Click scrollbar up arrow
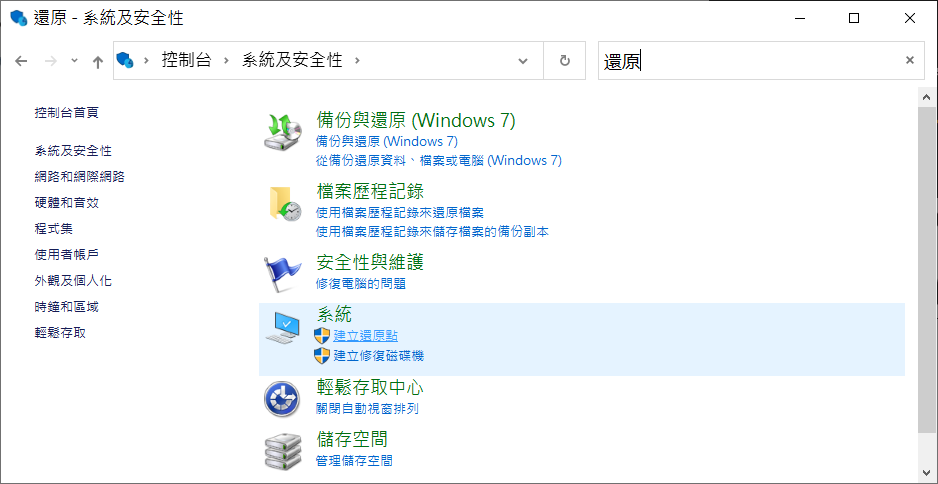The height and width of the screenshot is (484, 938). [927, 96]
